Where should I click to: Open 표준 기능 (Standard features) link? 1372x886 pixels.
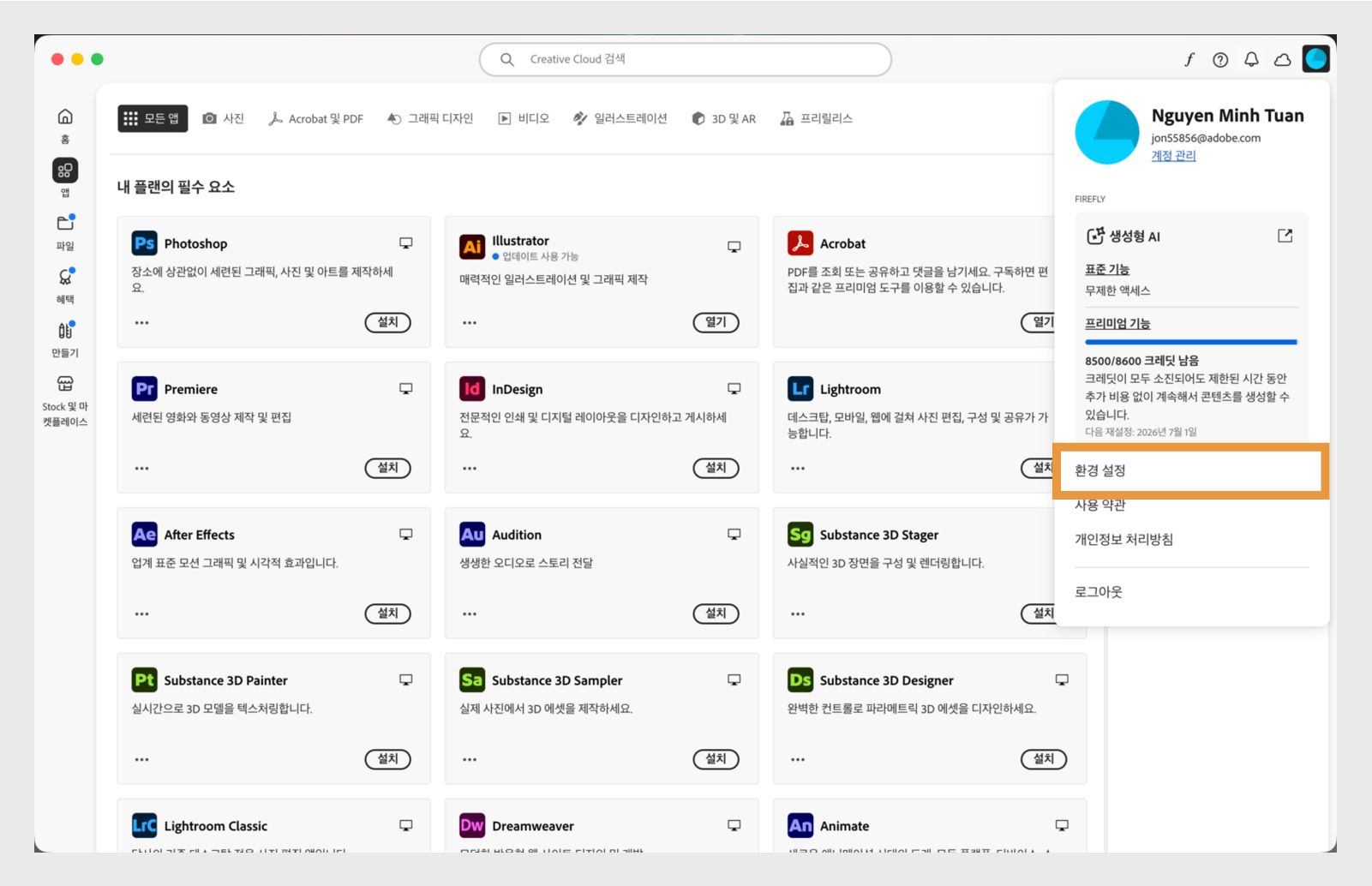(1107, 269)
